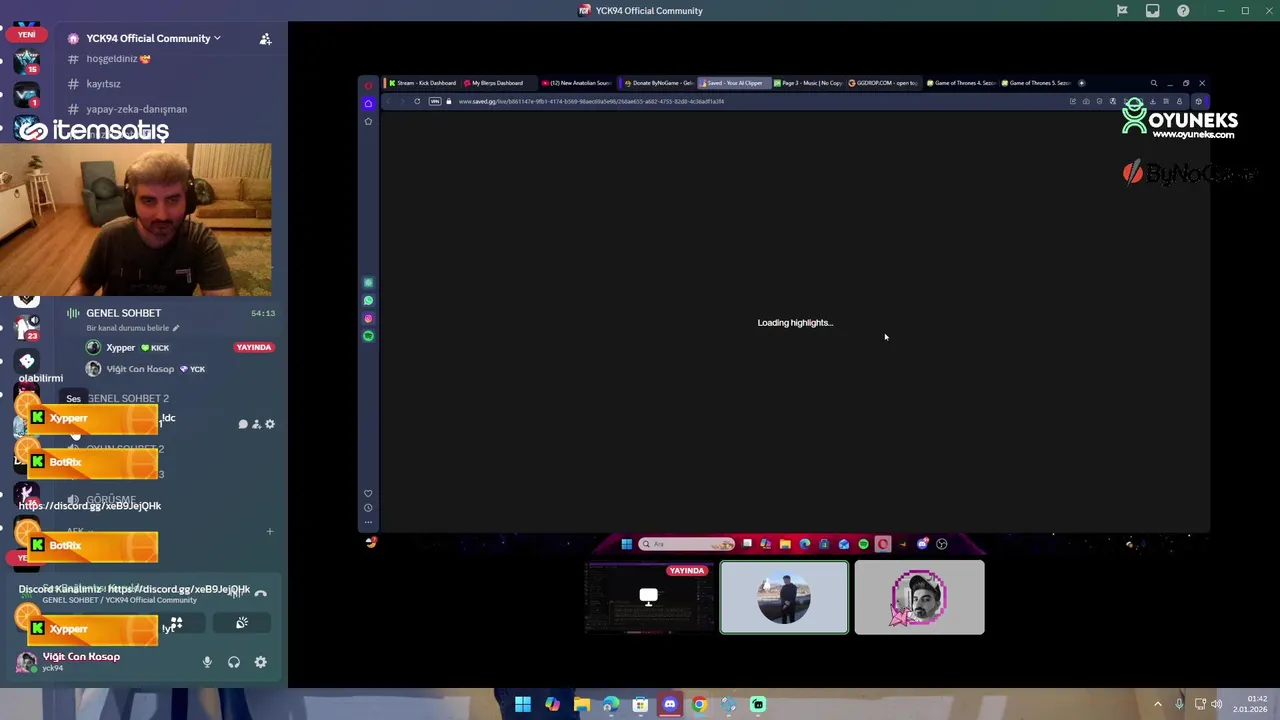The image size is (1280, 720).
Task: Switch to New Anatolian Sound tab
Action: click(577, 83)
